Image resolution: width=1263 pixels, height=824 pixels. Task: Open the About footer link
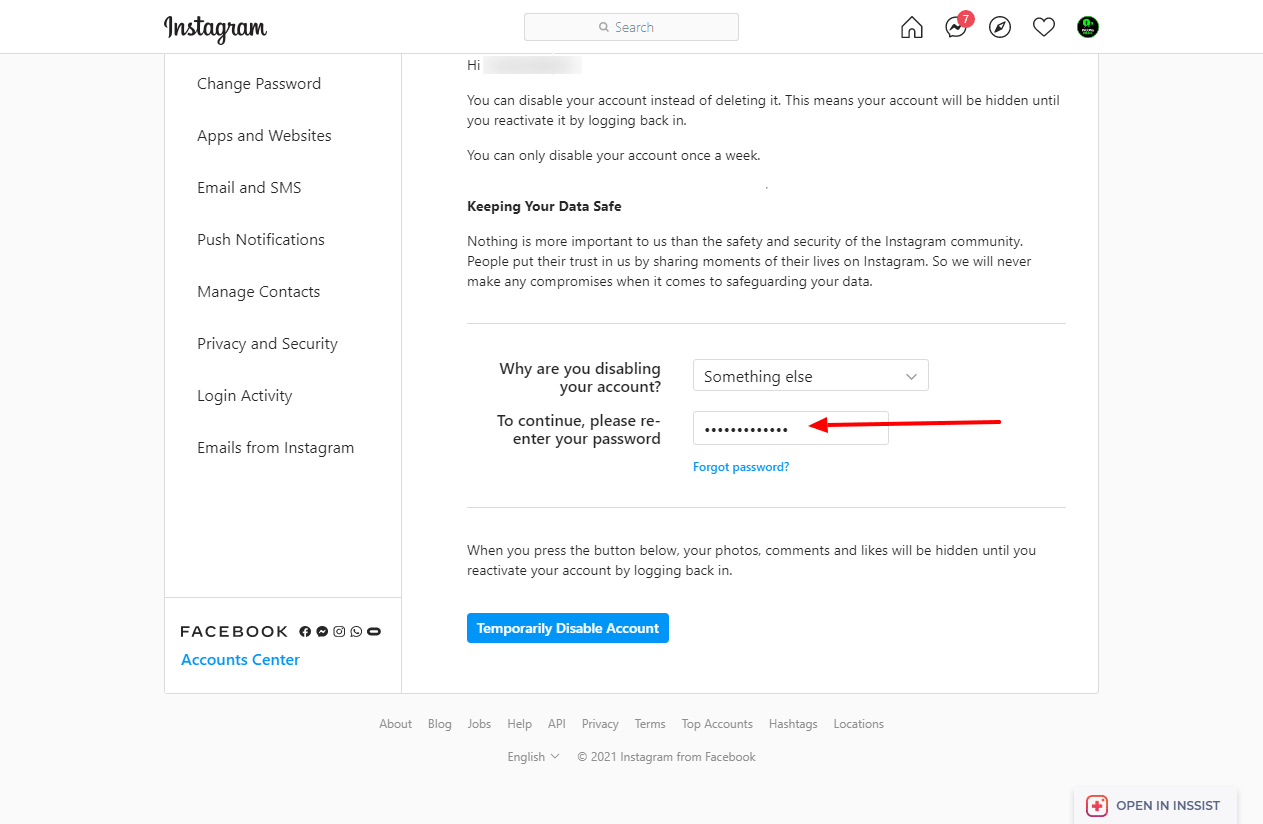[x=395, y=724]
